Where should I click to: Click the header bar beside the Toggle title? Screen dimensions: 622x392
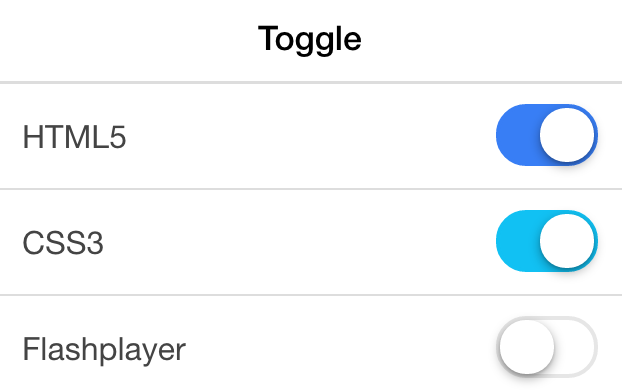tap(492, 40)
